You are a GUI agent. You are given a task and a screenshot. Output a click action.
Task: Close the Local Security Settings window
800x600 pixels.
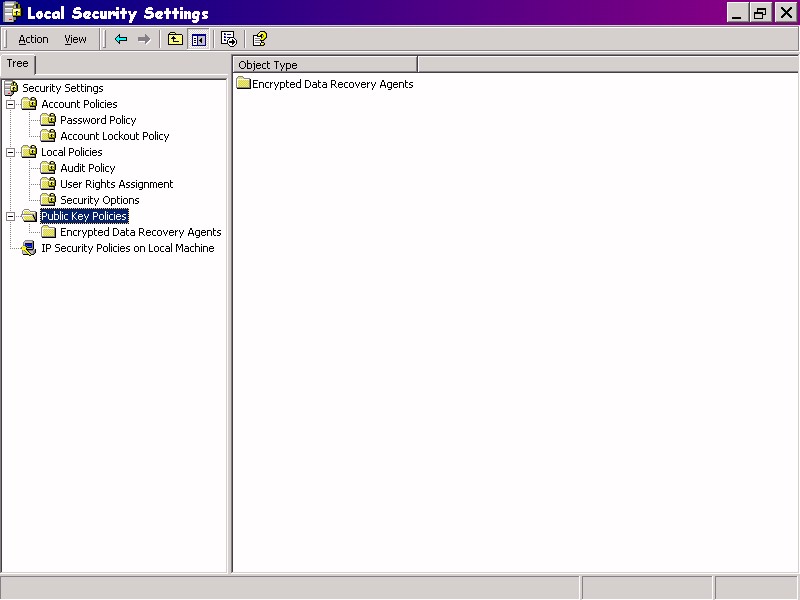point(786,13)
